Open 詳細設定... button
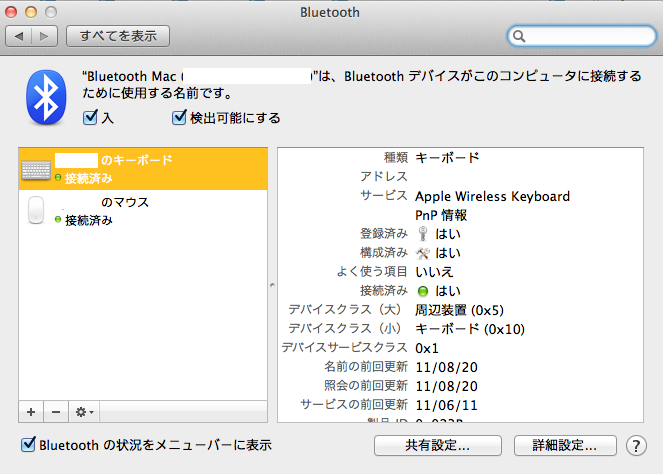 tap(565, 446)
